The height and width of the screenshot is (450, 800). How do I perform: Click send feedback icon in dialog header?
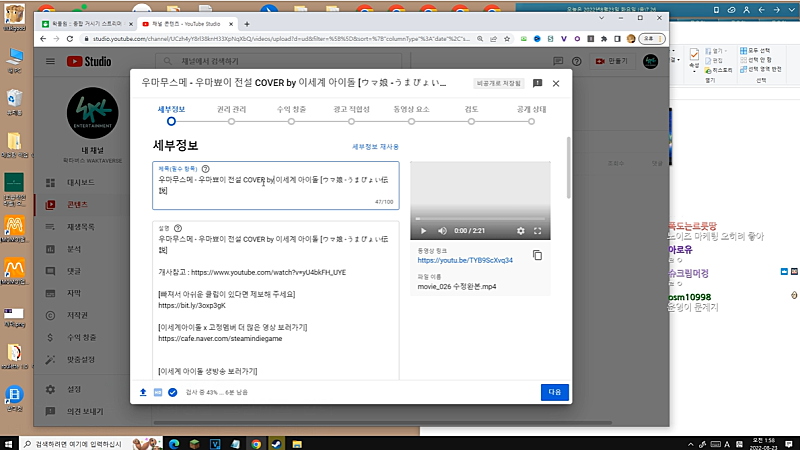tap(537, 83)
